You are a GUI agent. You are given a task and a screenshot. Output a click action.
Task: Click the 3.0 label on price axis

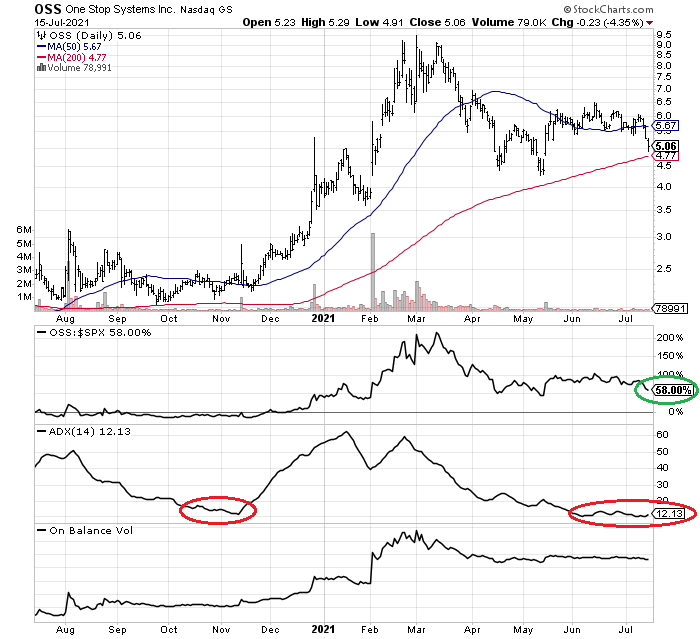(x=663, y=237)
